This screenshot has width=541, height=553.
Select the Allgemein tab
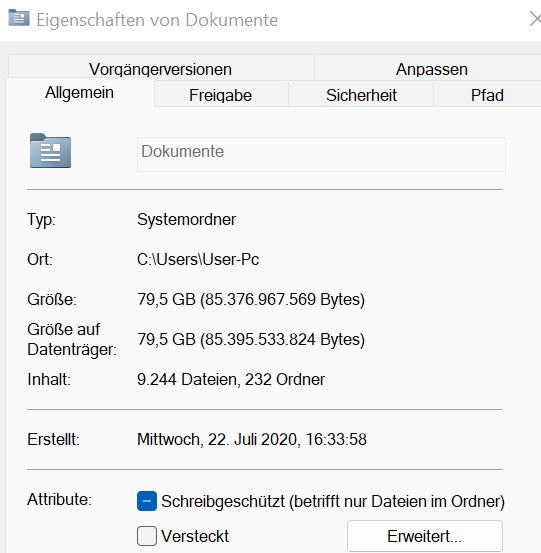tap(79, 93)
